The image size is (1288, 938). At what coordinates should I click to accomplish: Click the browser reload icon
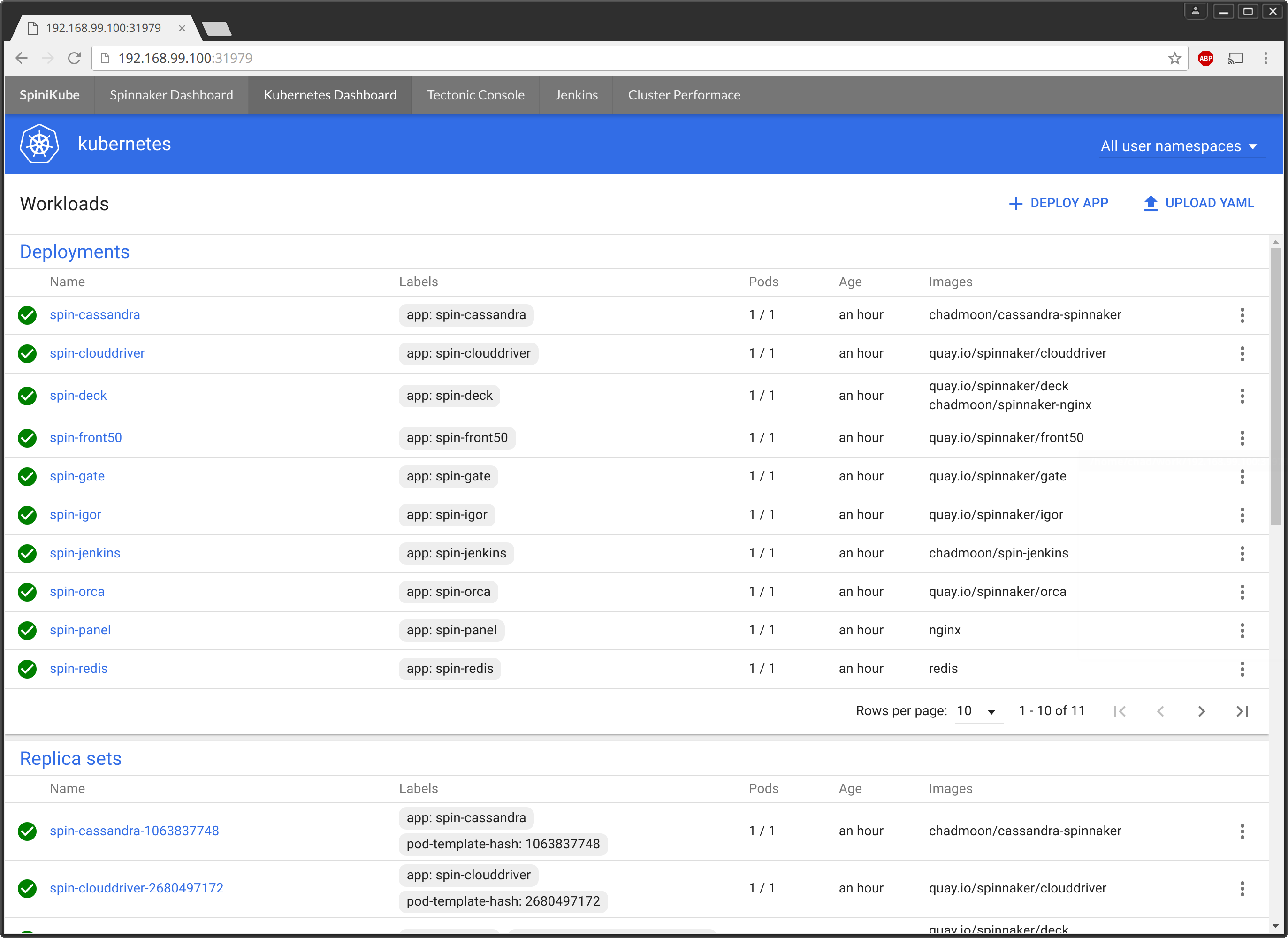pos(75,58)
